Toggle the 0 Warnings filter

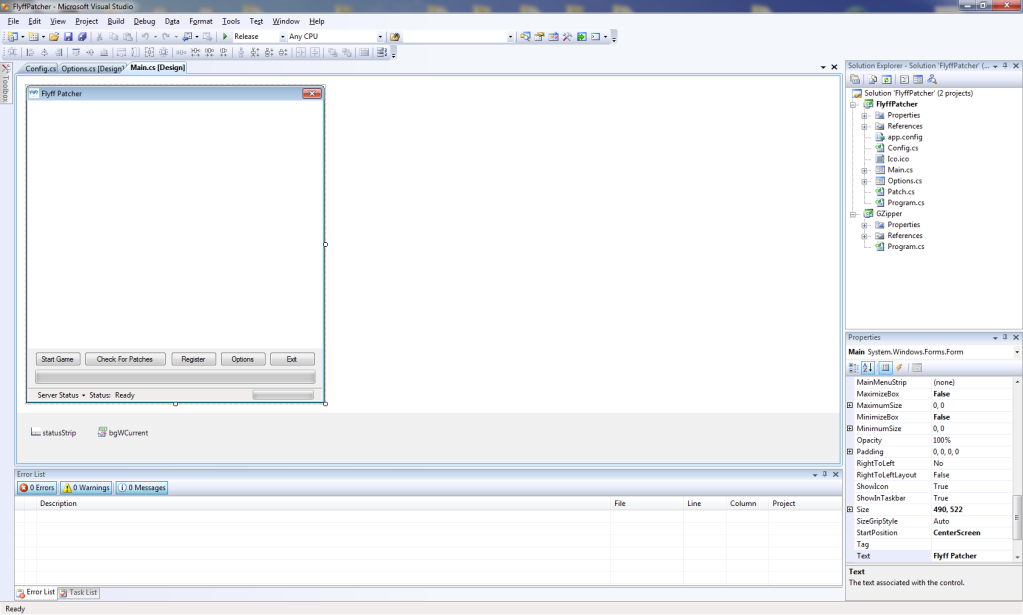(86, 488)
